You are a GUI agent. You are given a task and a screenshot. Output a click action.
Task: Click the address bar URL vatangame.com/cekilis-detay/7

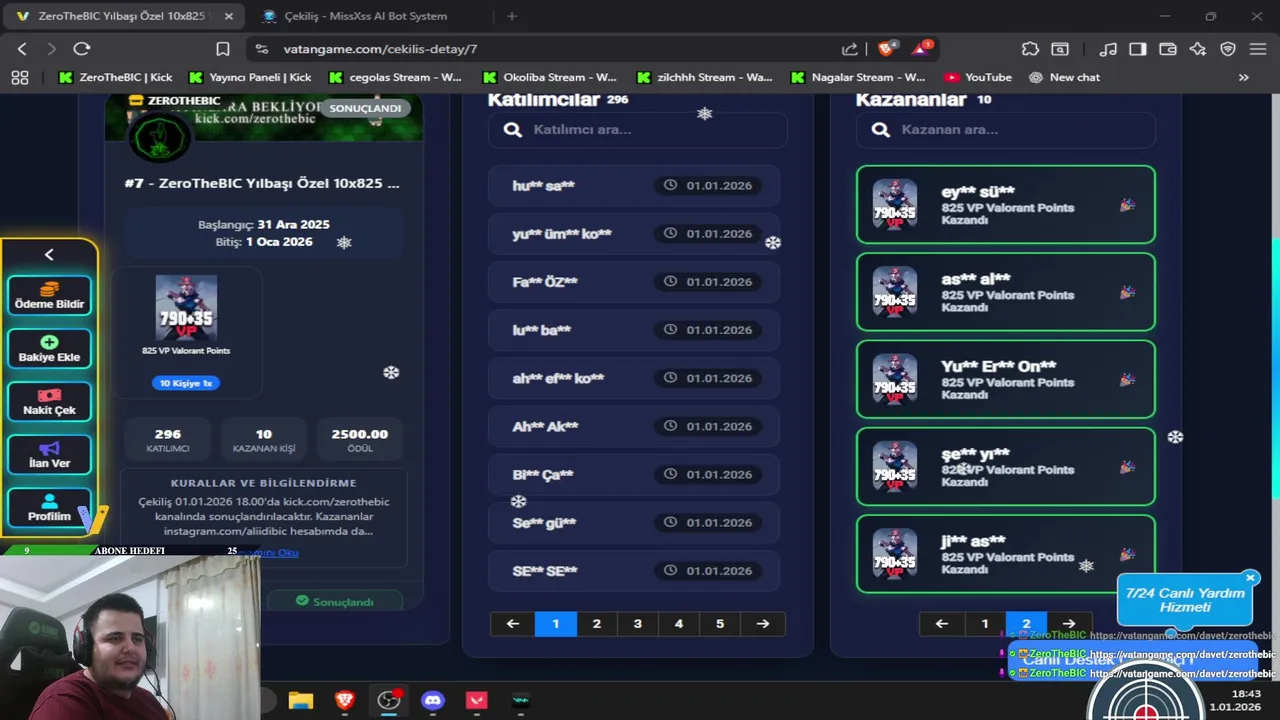click(x=380, y=49)
